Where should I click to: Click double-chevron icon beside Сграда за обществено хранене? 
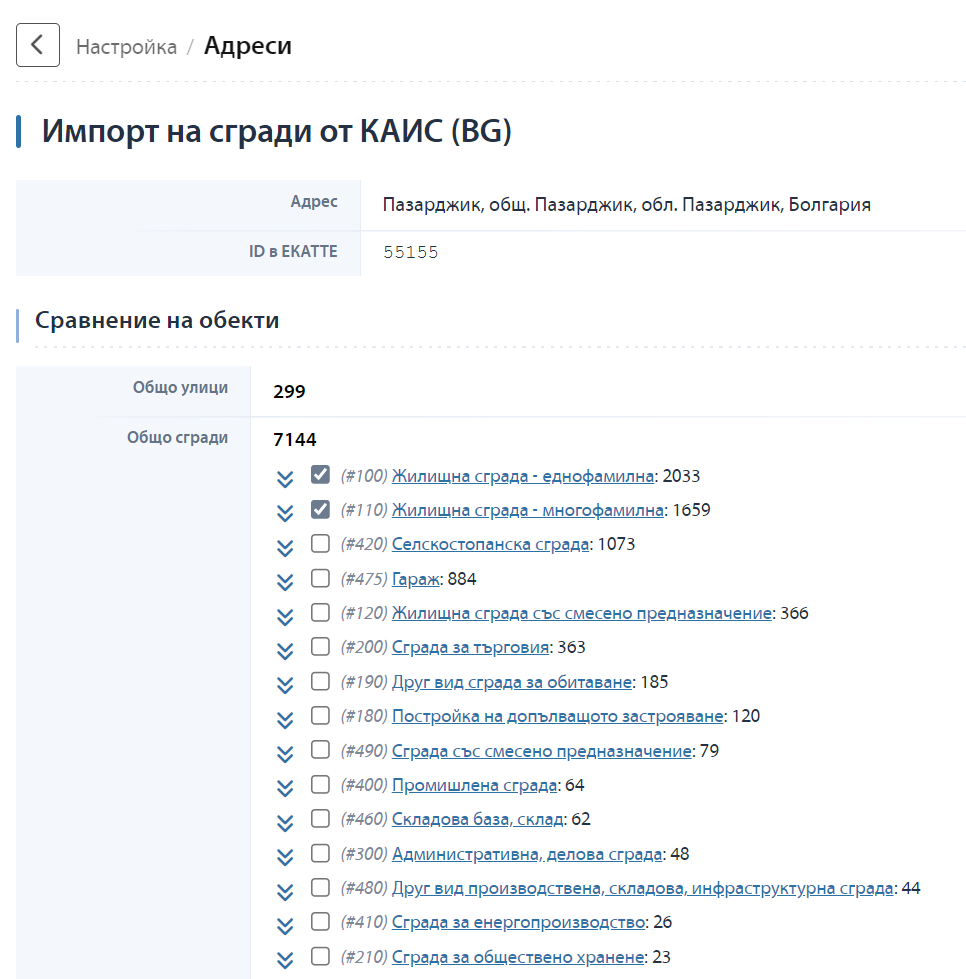[285, 960]
